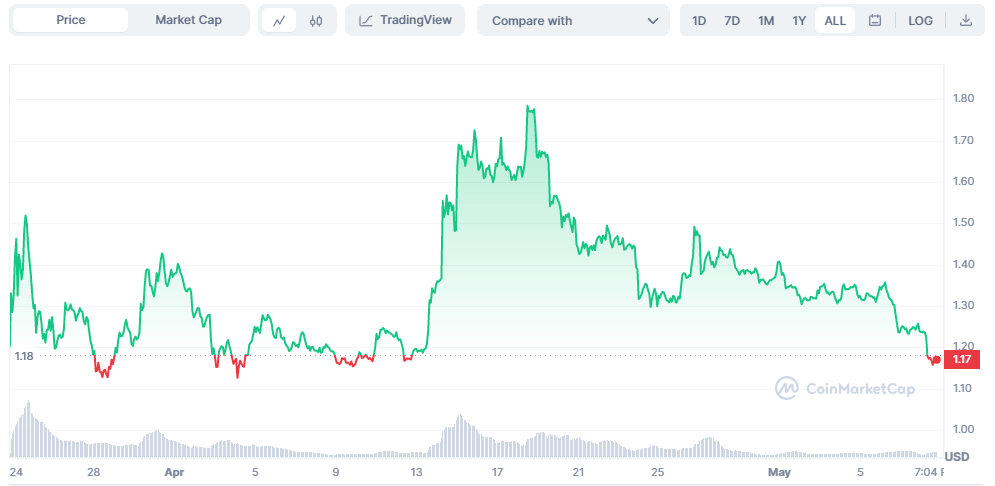The width and height of the screenshot is (995, 486).
Task: Set the time range to 1D
Action: click(699, 20)
